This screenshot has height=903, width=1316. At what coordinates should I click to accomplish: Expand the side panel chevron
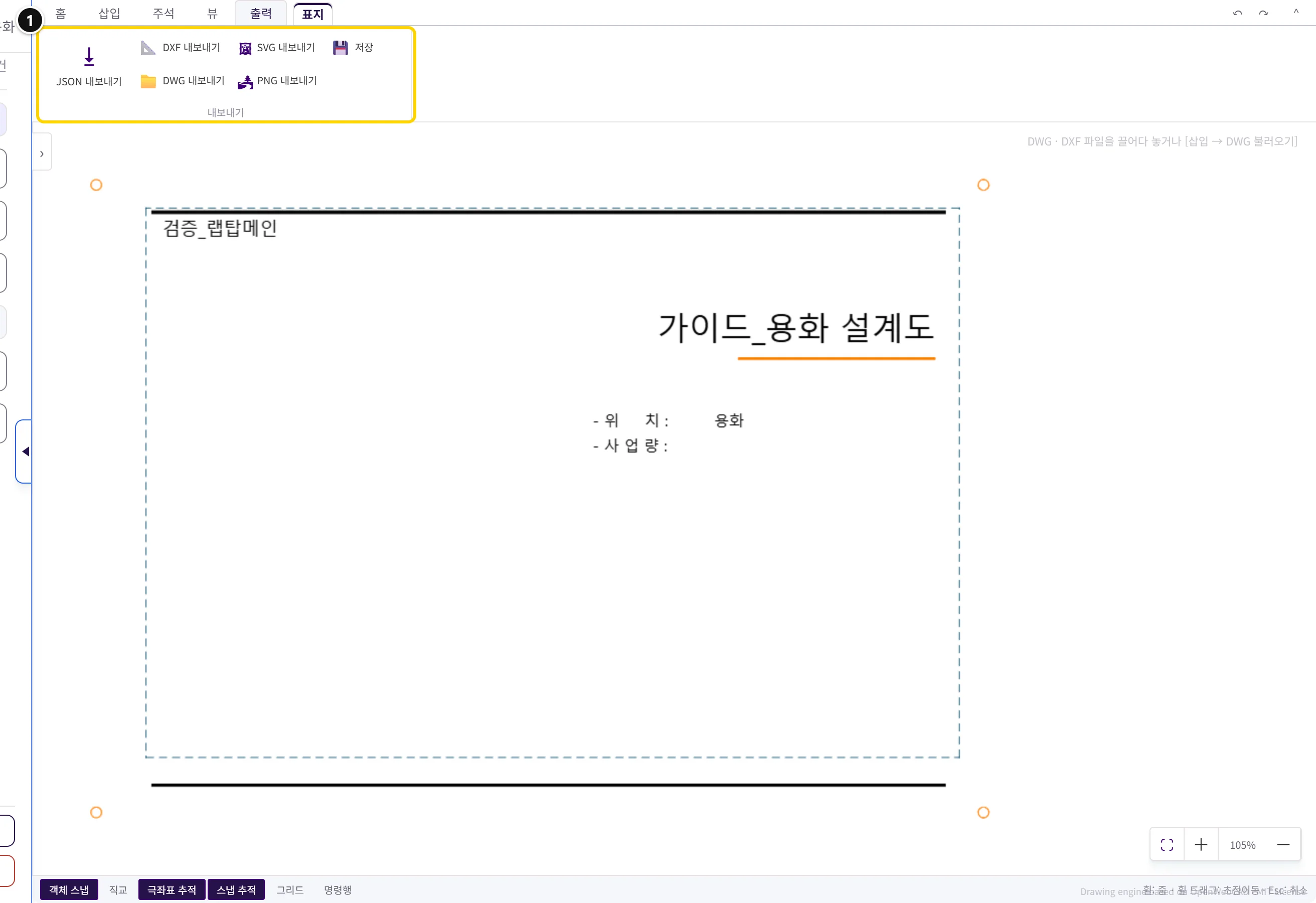point(42,154)
